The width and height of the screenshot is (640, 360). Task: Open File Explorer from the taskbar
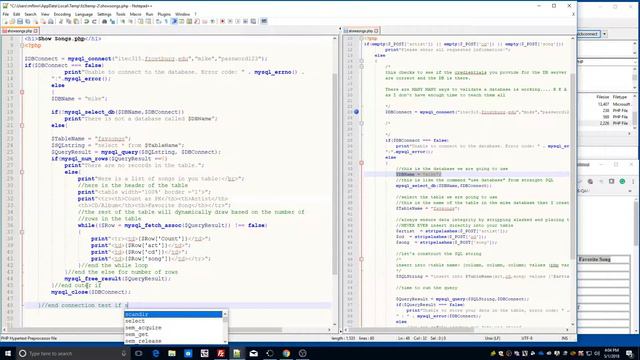172,353
